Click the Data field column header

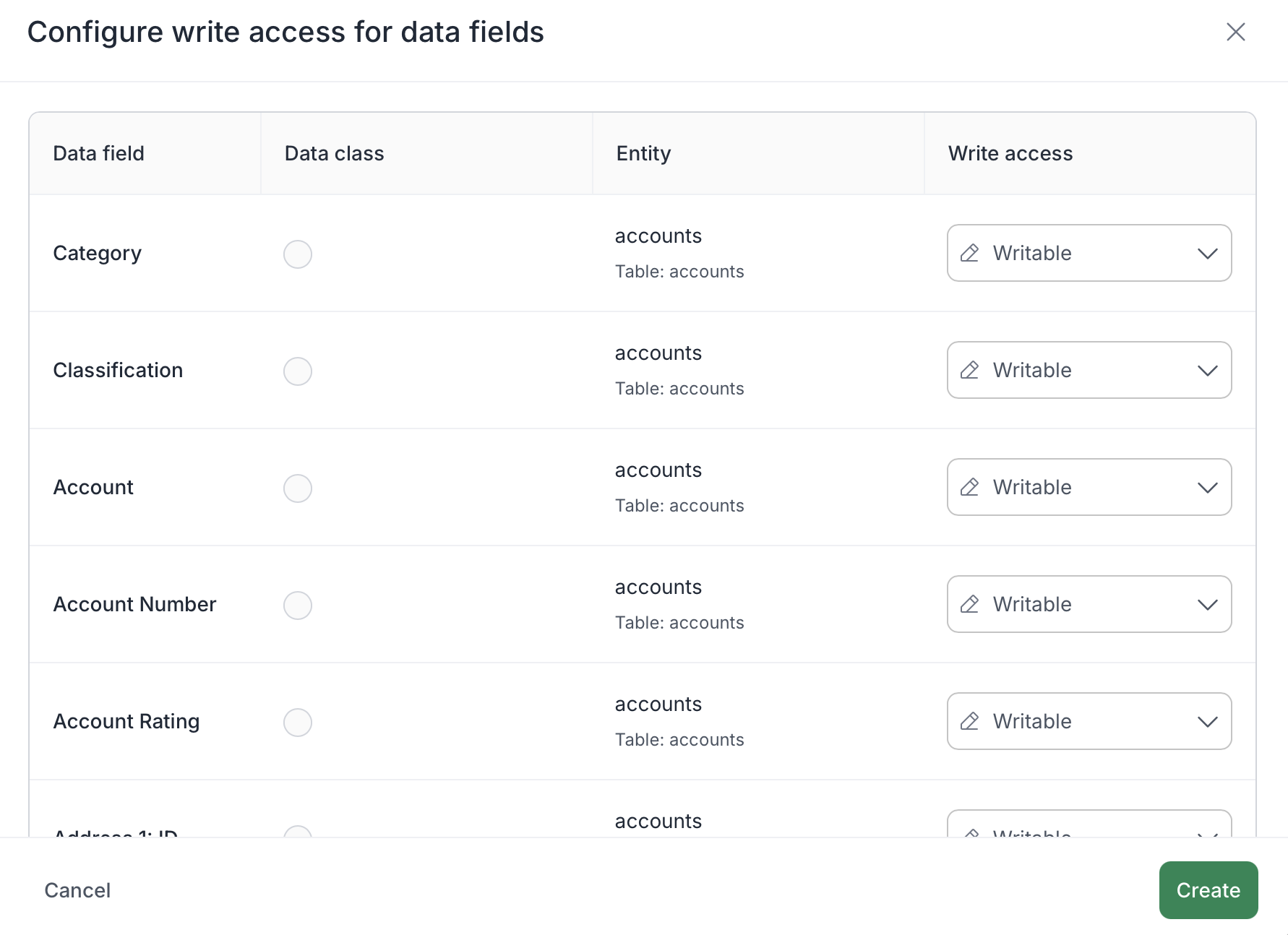99,153
